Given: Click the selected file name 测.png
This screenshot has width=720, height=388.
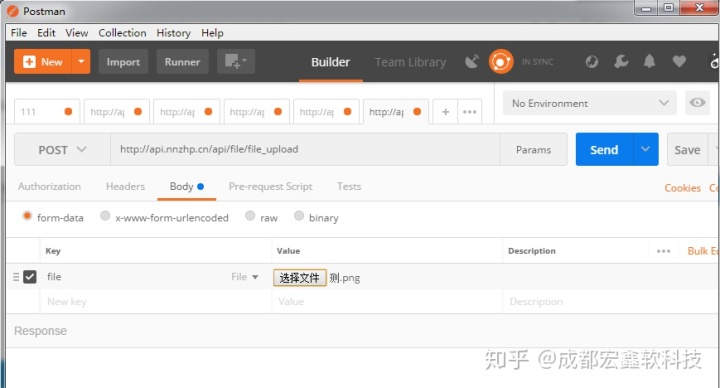Looking at the screenshot, I should tap(344, 278).
